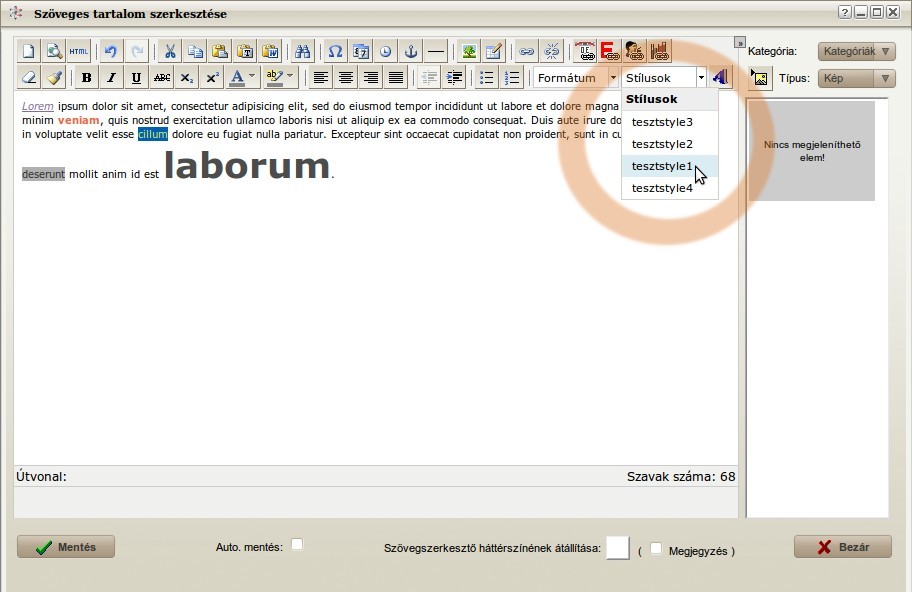Click the HTML source edit icon
The image size is (912, 592).
coord(79,51)
